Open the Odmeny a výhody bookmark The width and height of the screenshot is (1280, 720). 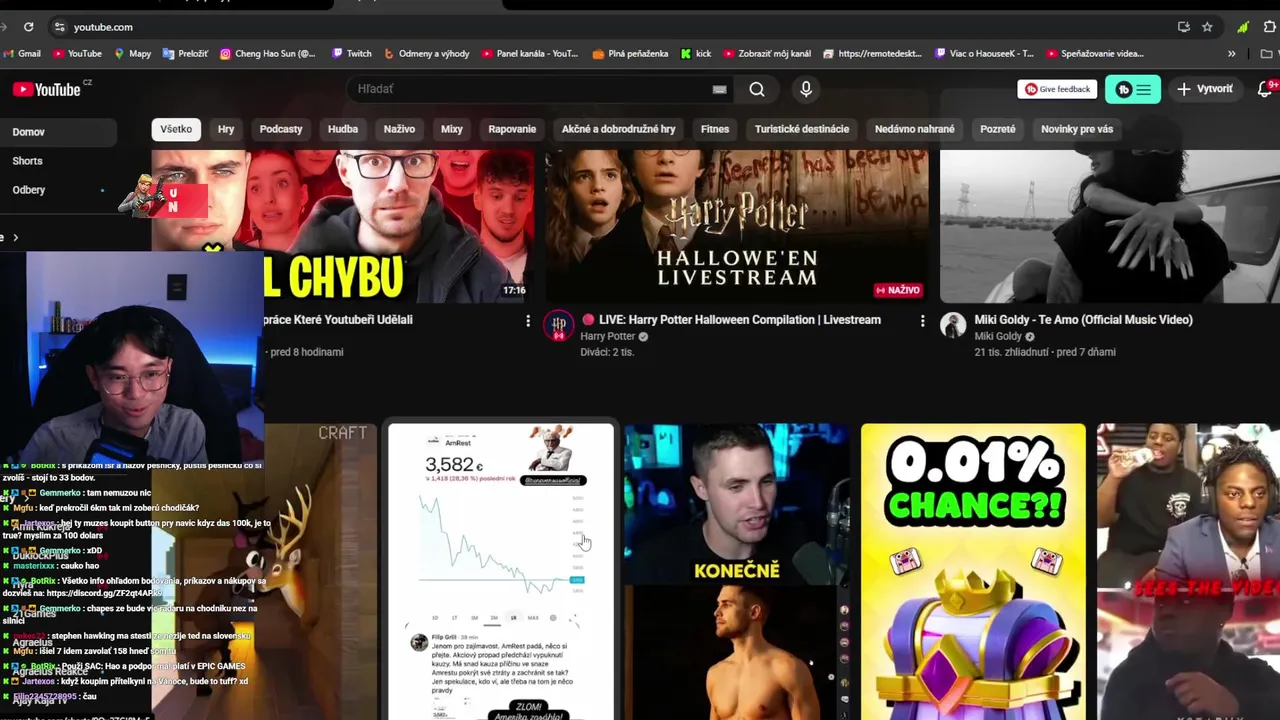coord(426,53)
